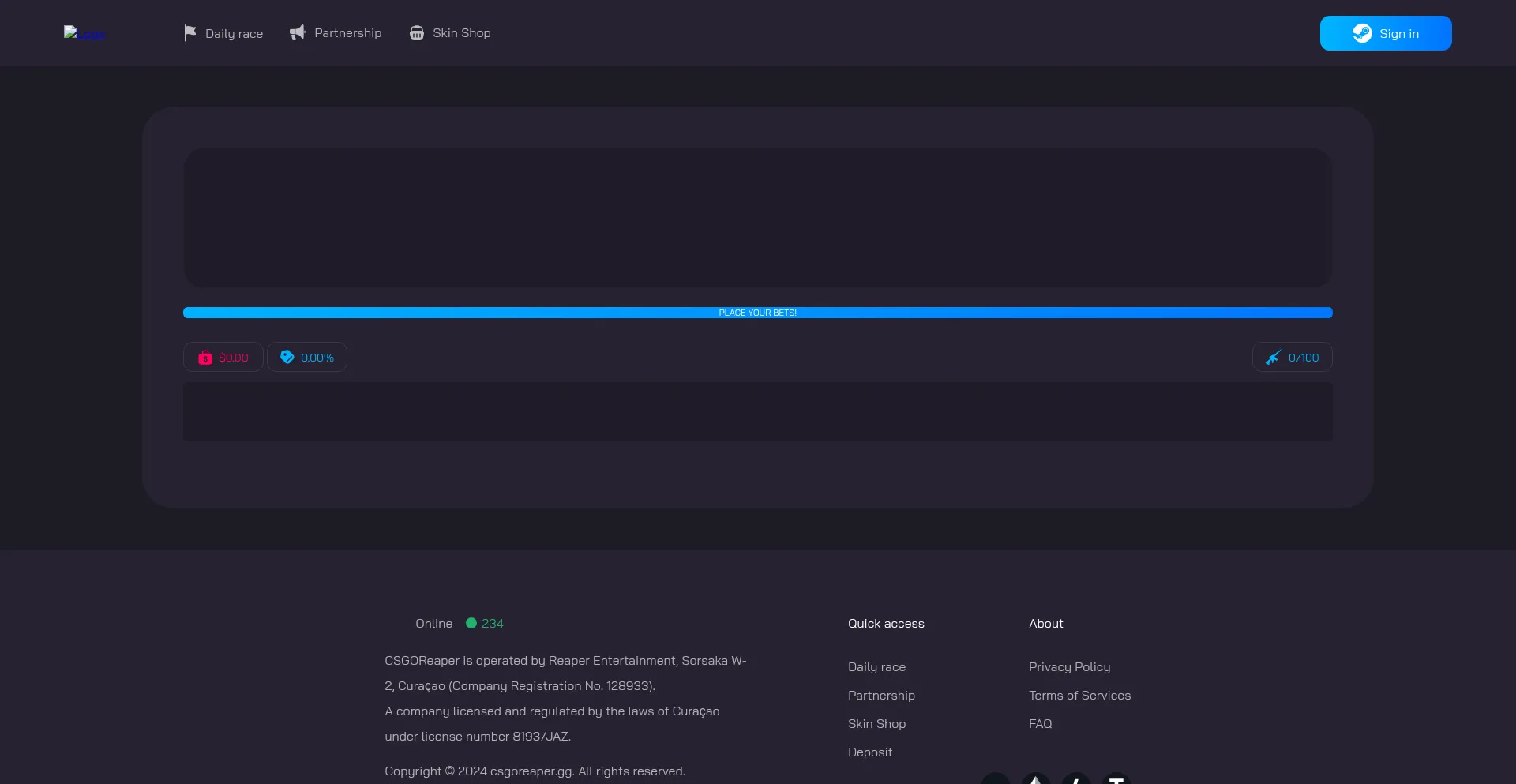Open Daily race from footer Quick access

pyautogui.click(x=876, y=667)
